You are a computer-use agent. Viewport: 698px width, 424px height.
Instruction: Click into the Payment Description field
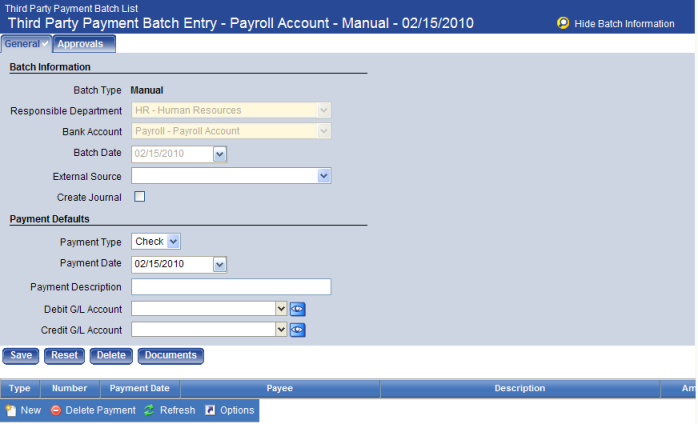[231, 287]
